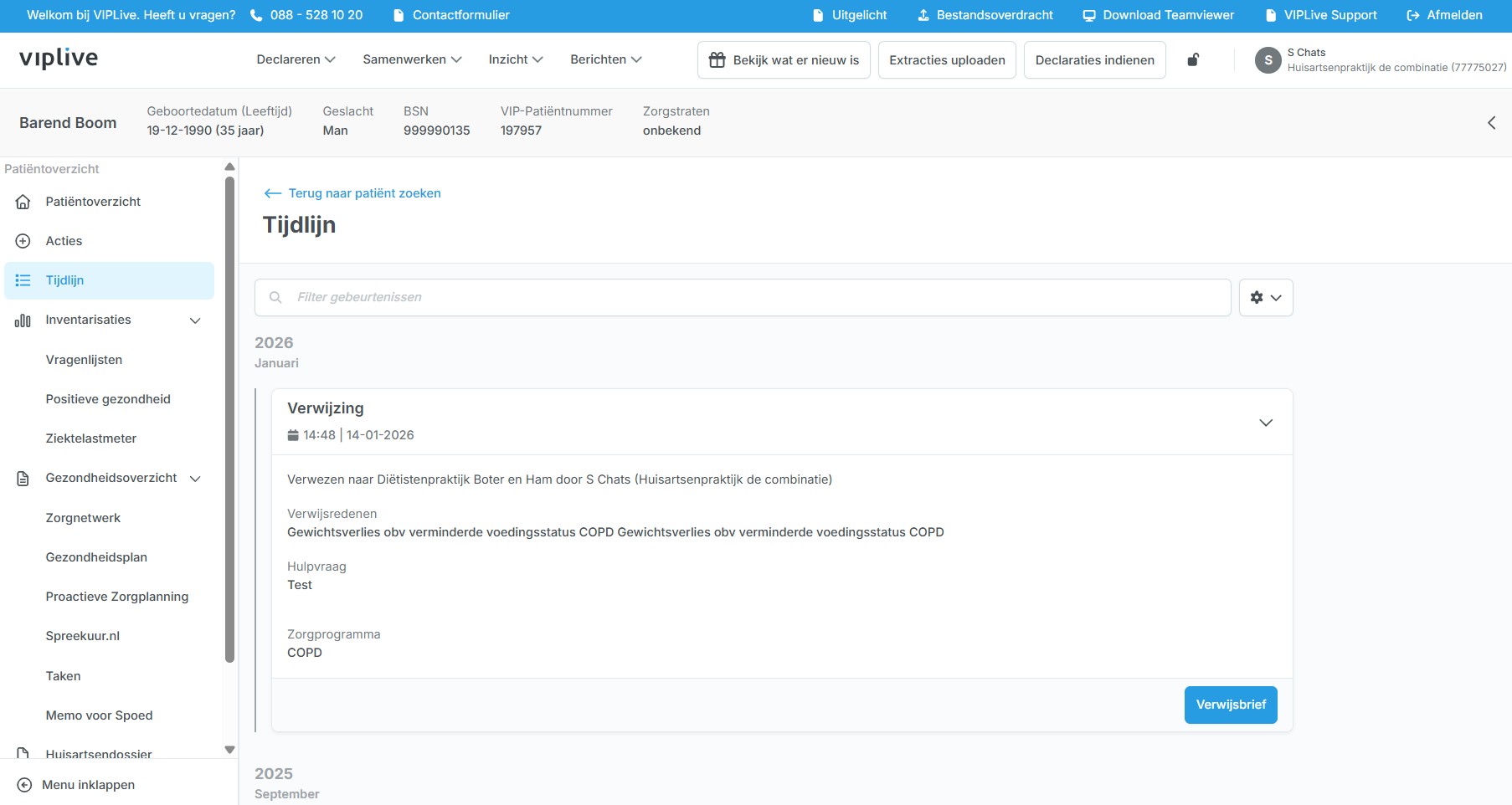Click the BSN value 999990135

[x=437, y=131]
